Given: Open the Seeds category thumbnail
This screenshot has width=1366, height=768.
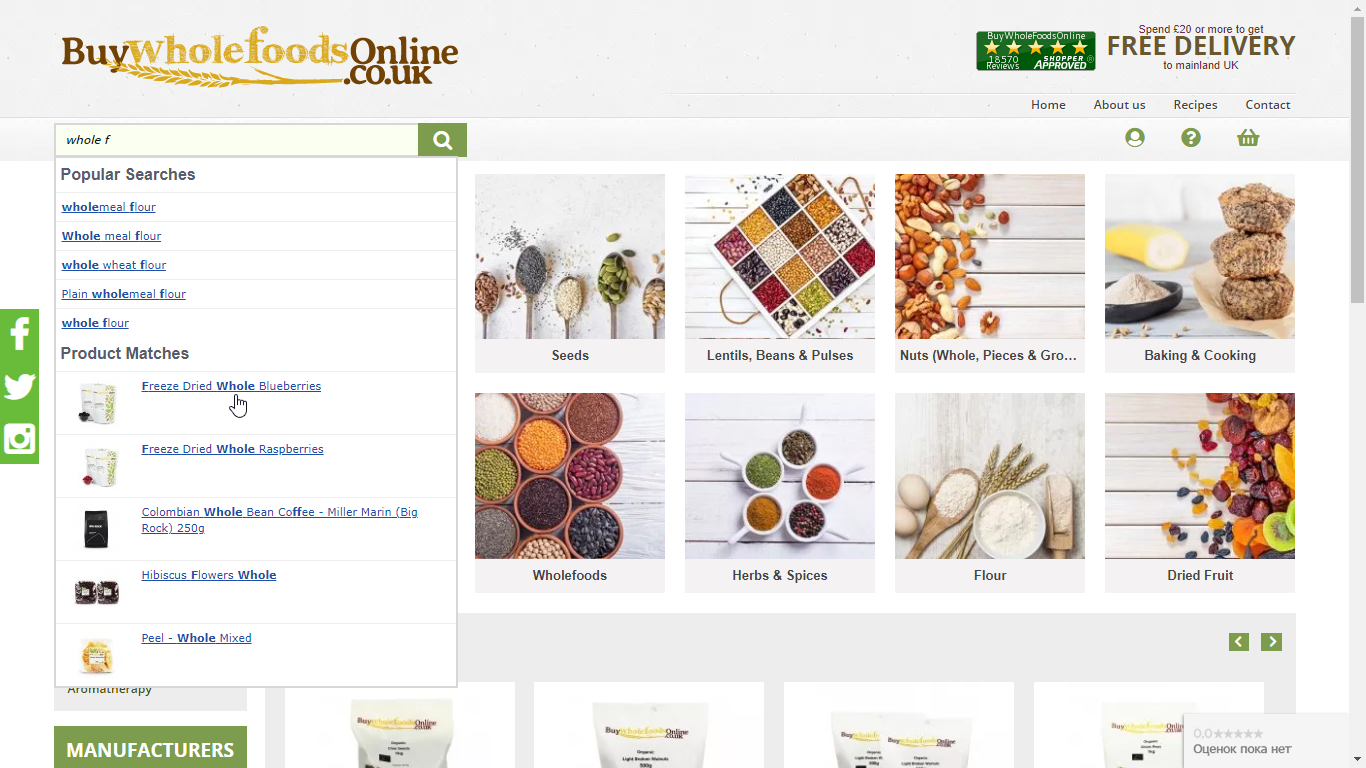Looking at the screenshot, I should point(570,273).
